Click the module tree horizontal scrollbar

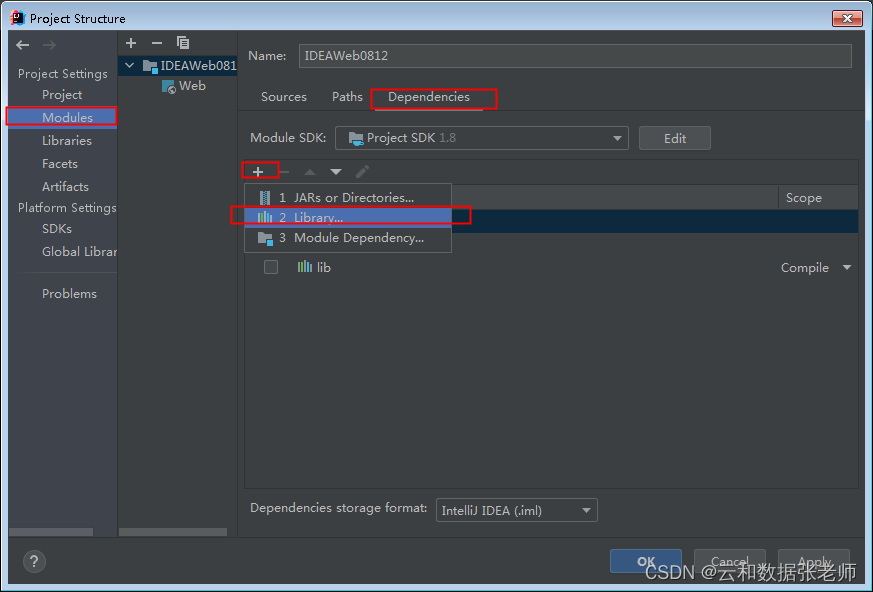(x=173, y=532)
